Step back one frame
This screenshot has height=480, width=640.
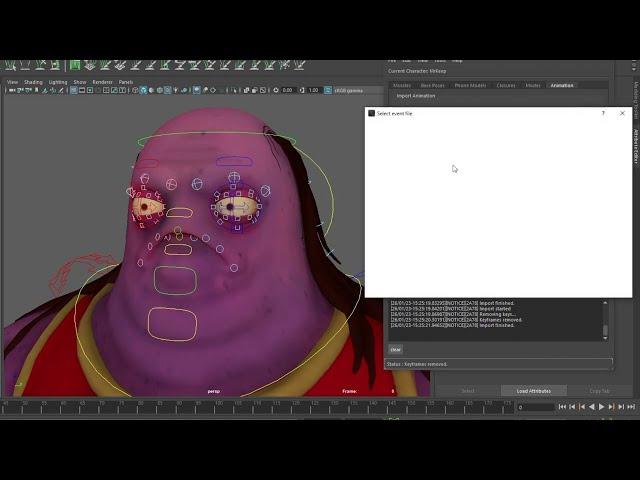tap(572, 407)
